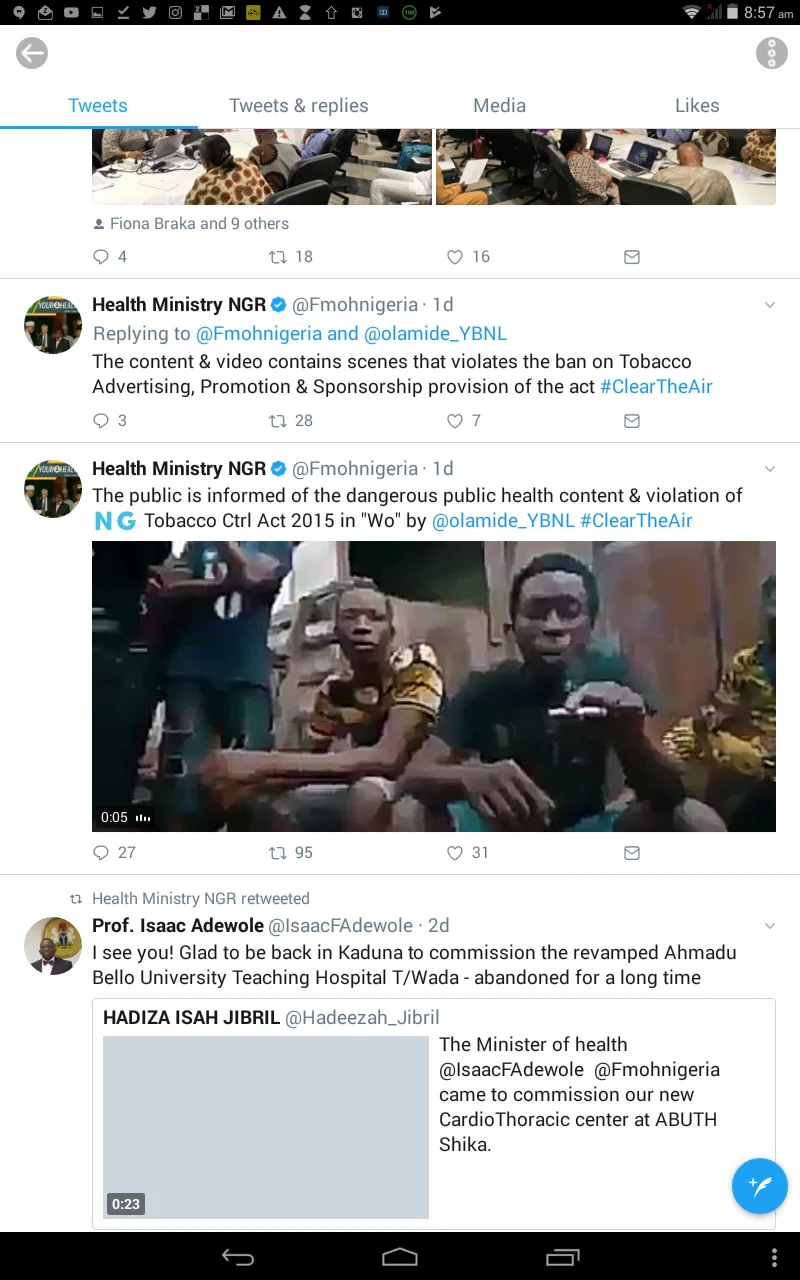The width and height of the screenshot is (800, 1280).
Task: Open the three-dot overflow menu
Action: coord(771,53)
